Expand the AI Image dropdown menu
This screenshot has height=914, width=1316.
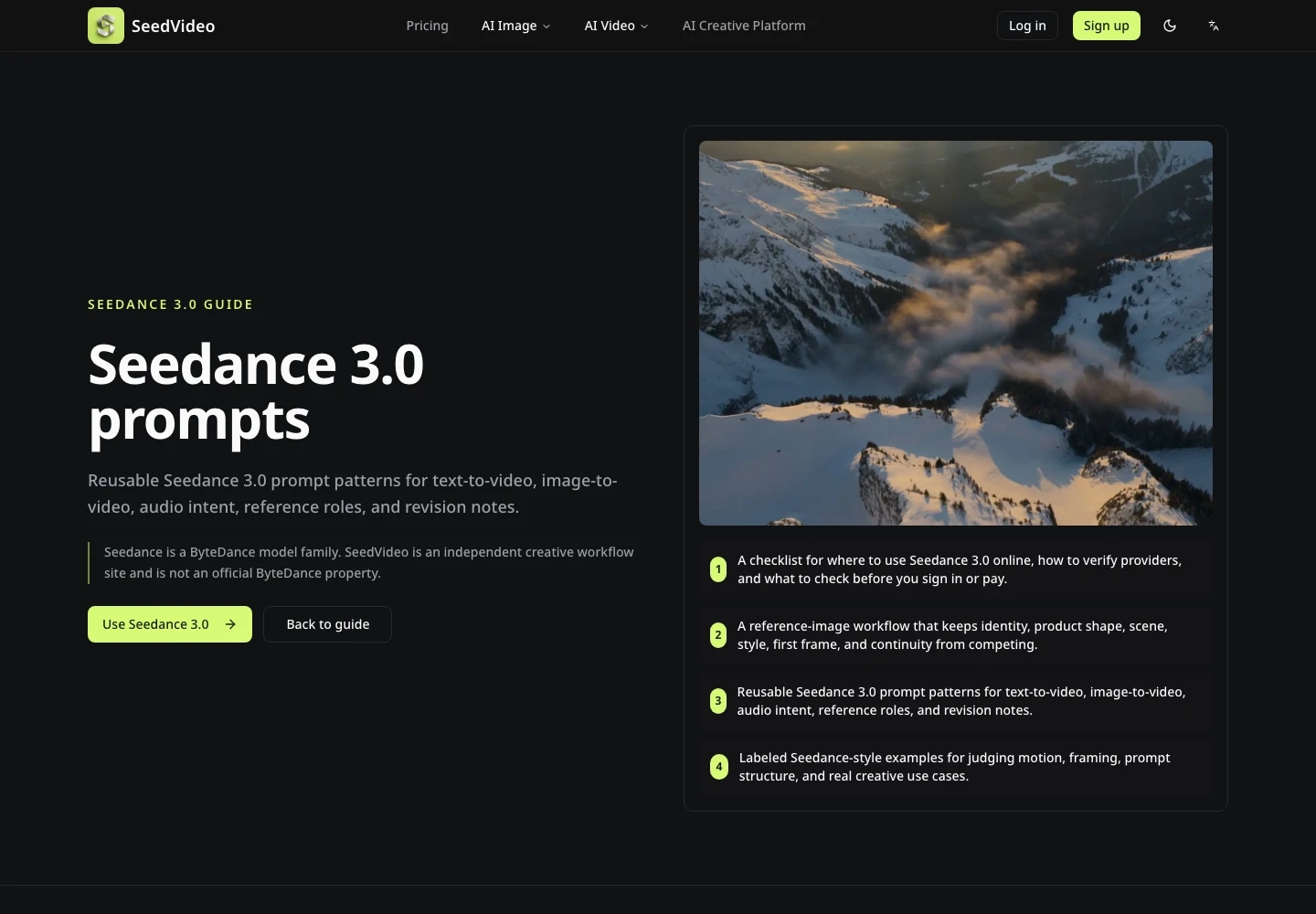(x=516, y=26)
